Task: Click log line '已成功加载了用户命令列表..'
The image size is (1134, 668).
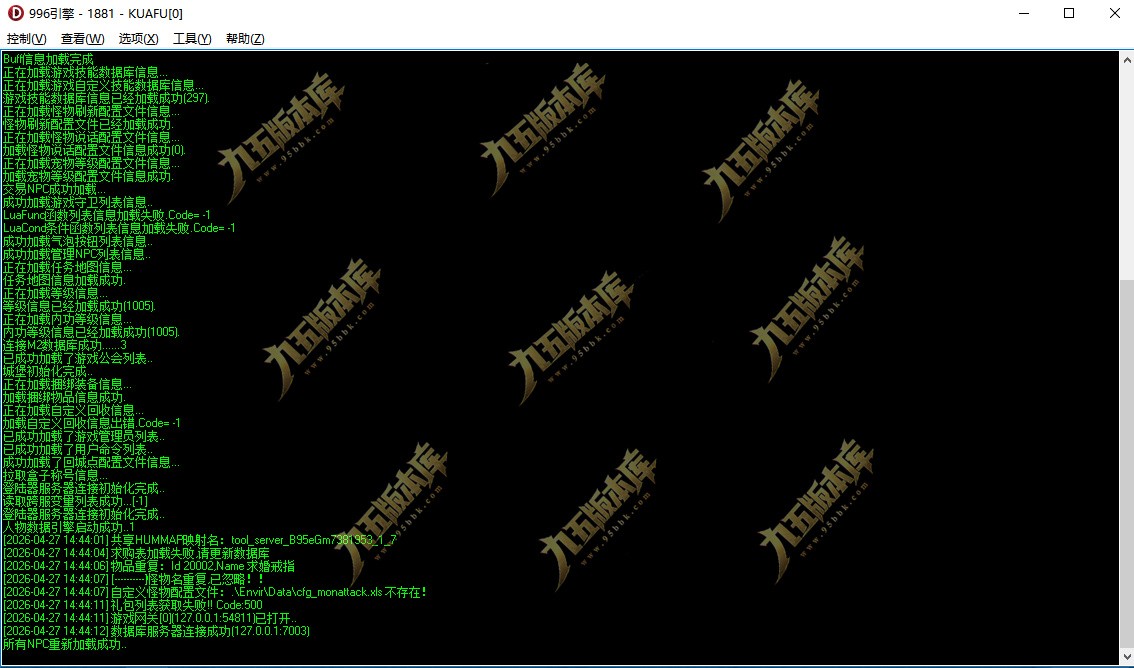Action: 77,450
